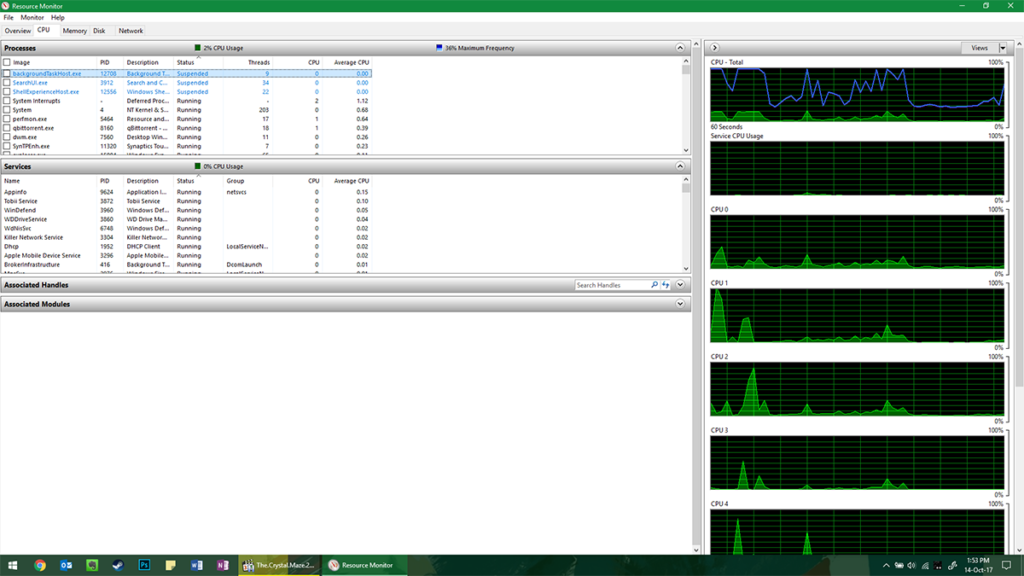Type in the Search Handles field

point(611,285)
